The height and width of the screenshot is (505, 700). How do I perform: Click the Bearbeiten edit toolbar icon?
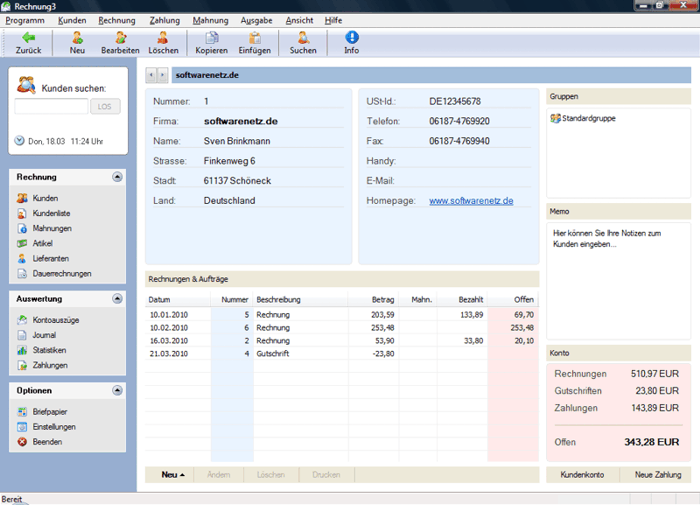click(x=120, y=38)
